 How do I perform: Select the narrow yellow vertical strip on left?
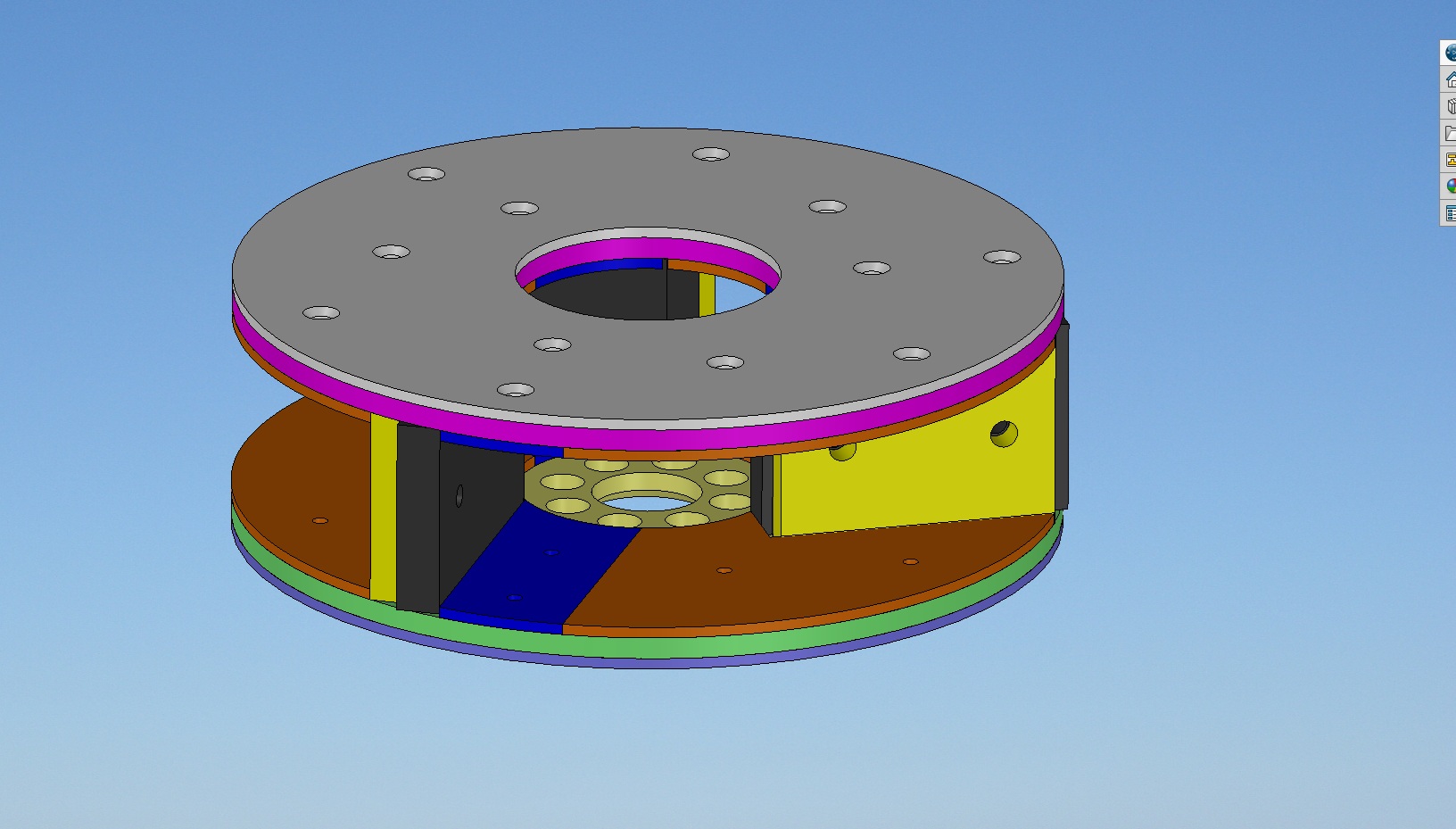click(x=383, y=509)
